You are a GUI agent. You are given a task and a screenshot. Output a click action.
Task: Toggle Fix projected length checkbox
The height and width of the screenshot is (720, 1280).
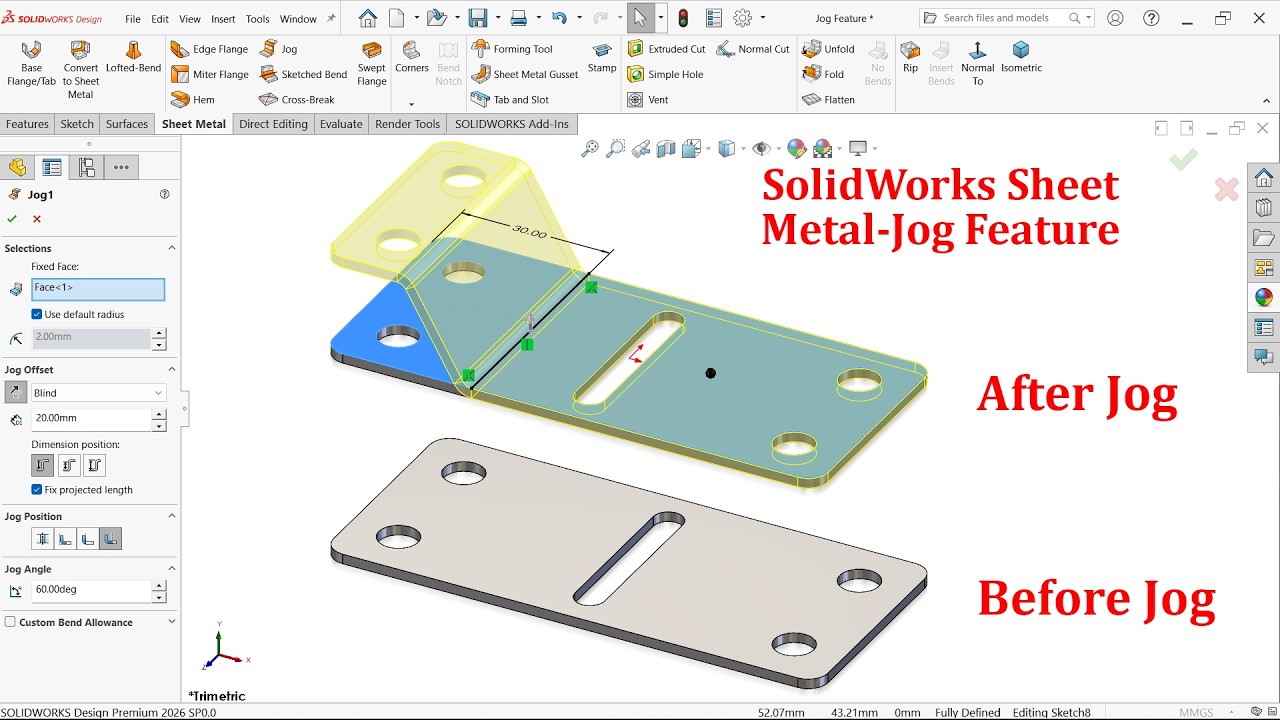(37, 490)
